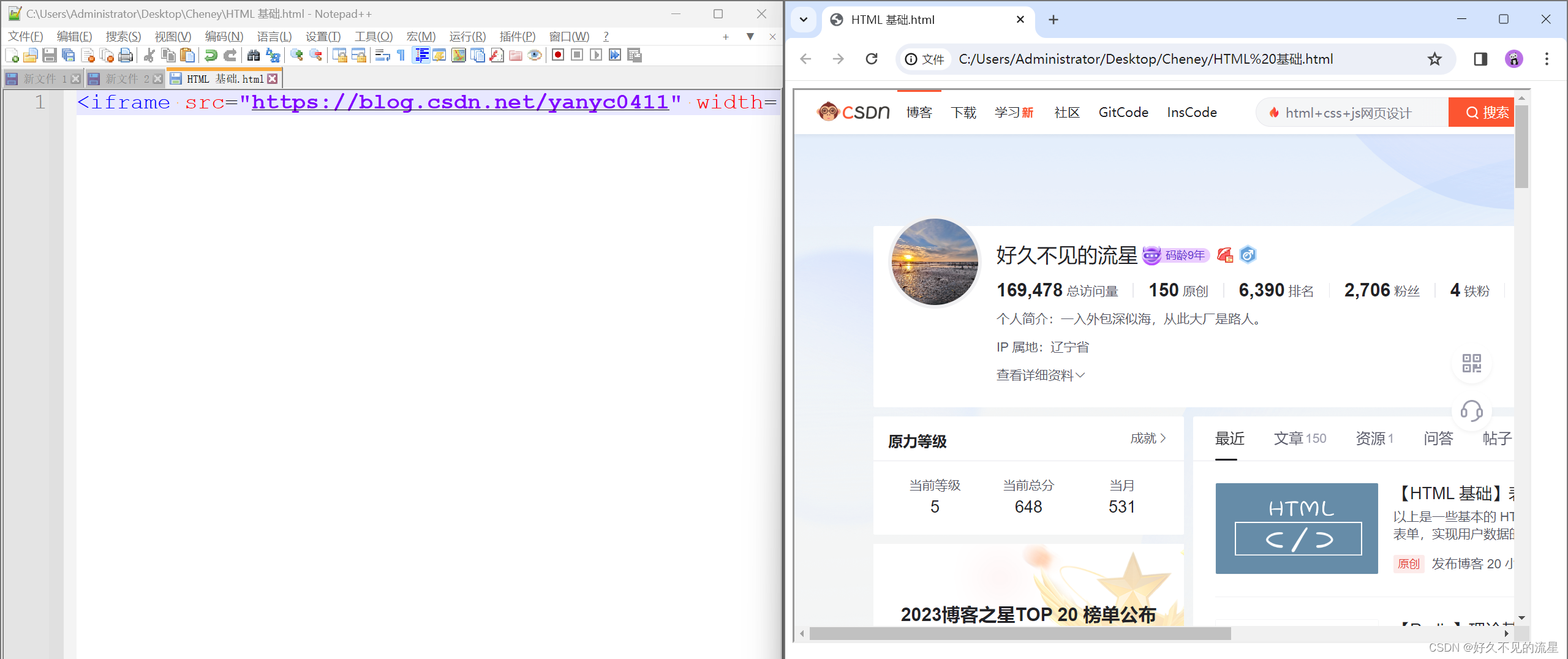Open Replace dialog from toolbar icon
This screenshot has width=1568, height=659.
tap(273, 56)
